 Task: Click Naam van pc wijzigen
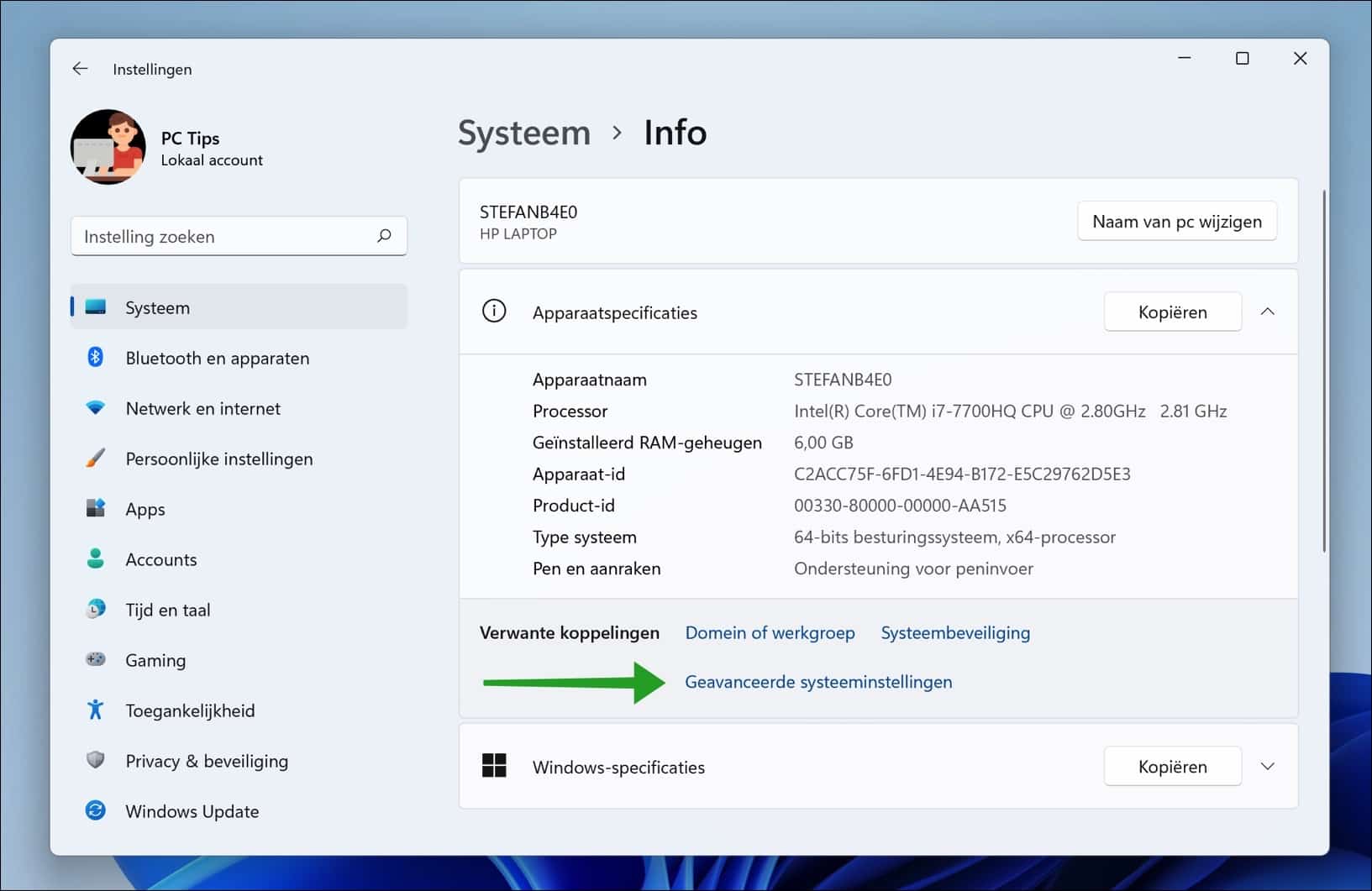pos(1176,221)
